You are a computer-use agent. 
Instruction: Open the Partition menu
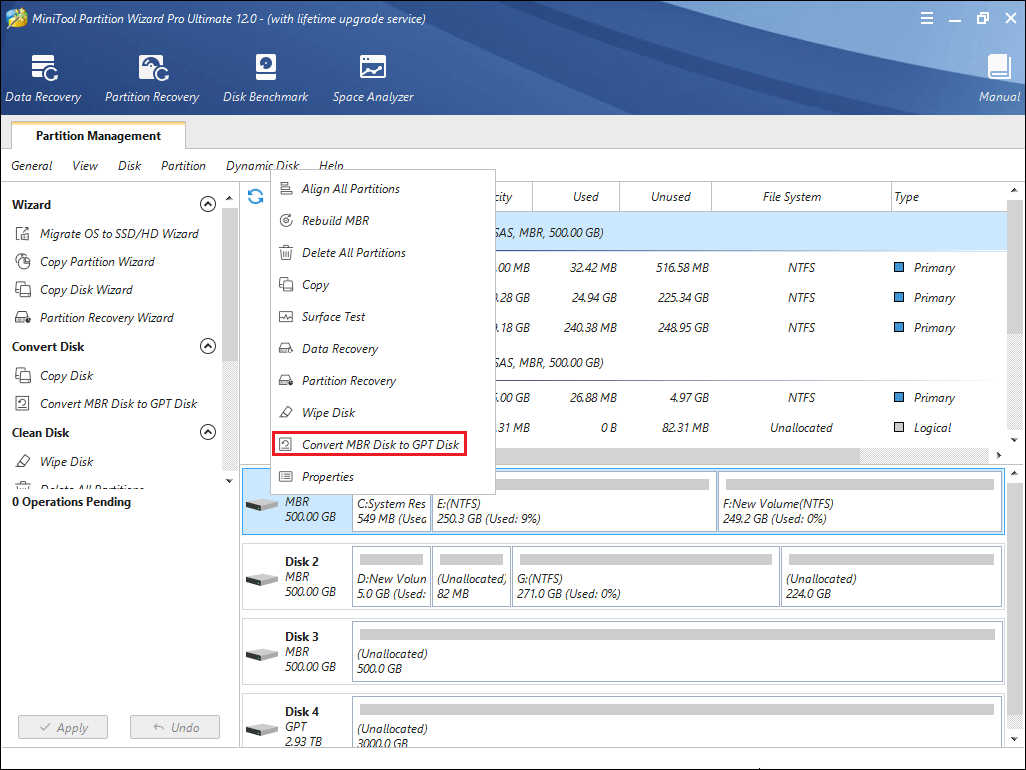(183, 166)
